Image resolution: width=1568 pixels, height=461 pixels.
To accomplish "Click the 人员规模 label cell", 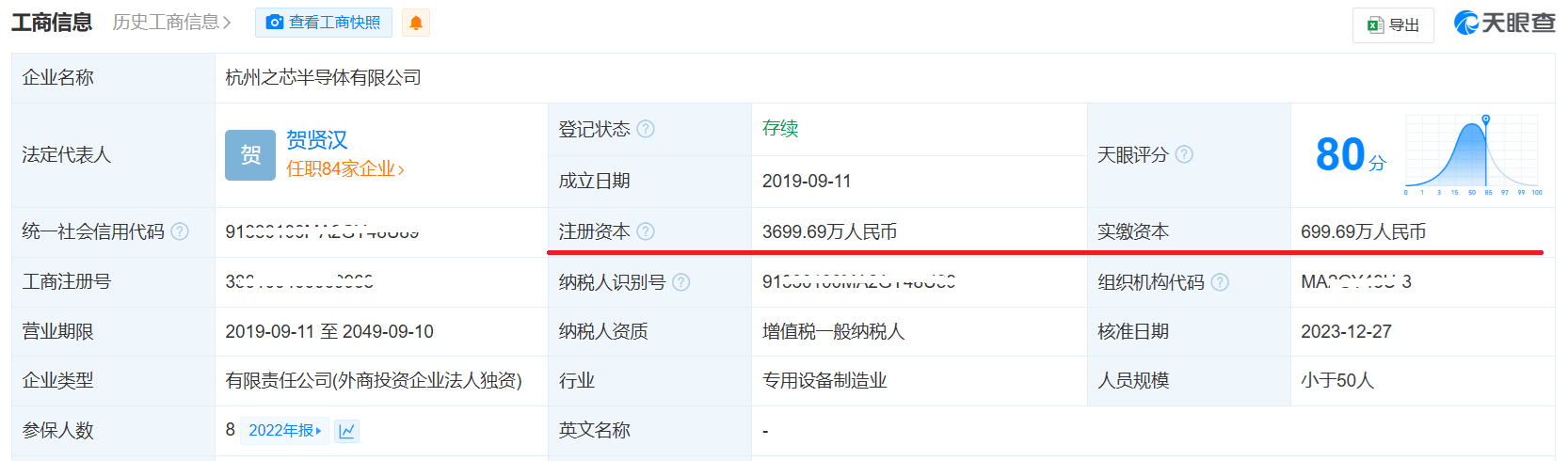I will [x=1189, y=381].
